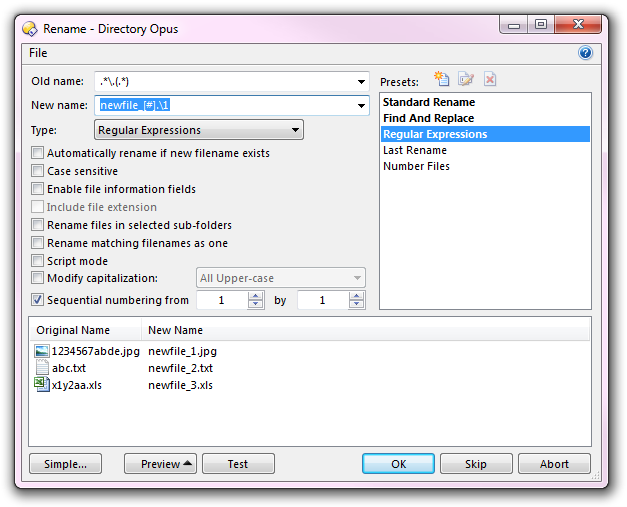Click the Directory Opus title bar icon

click(30, 29)
